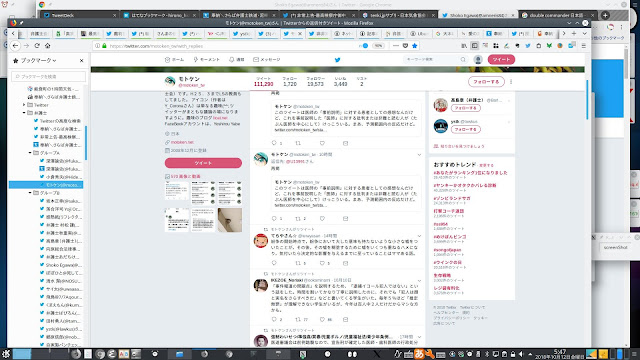Open trend #あなたがランキング1位になりました
Image resolution: width=640 pixels, height=360 pixels.
pos(470,173)
